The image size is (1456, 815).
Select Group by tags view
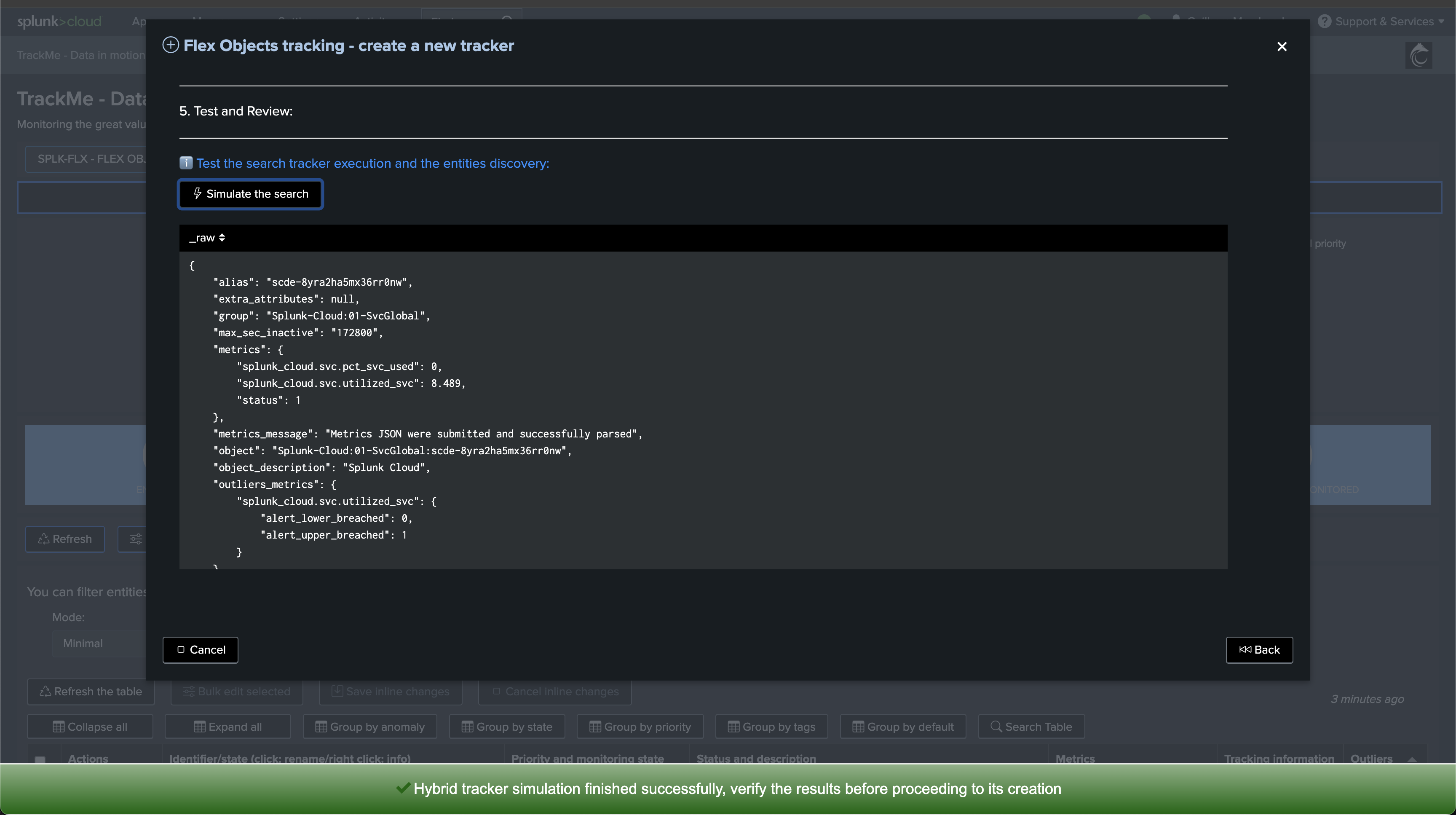coord(771,727)
